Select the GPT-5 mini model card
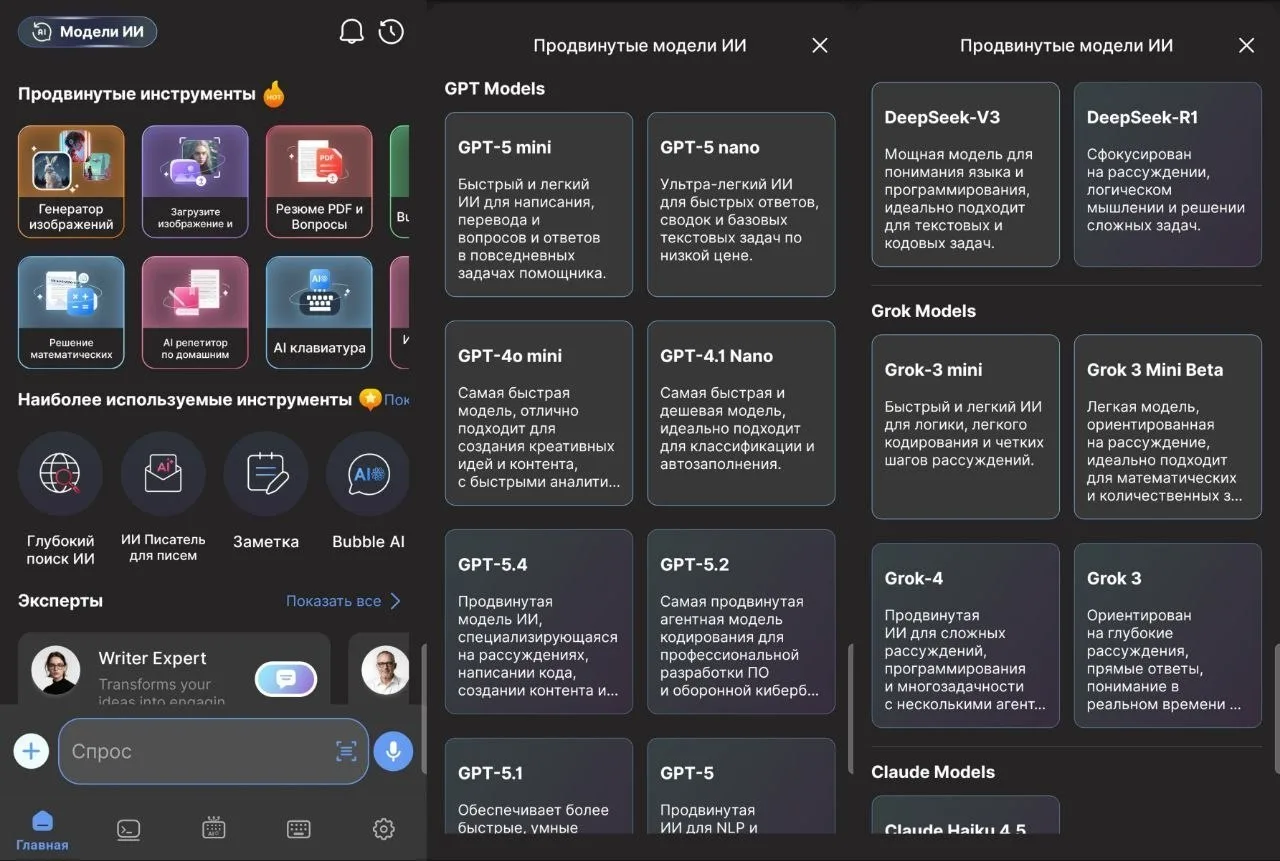1280x861 pixels. click(539, 204)
